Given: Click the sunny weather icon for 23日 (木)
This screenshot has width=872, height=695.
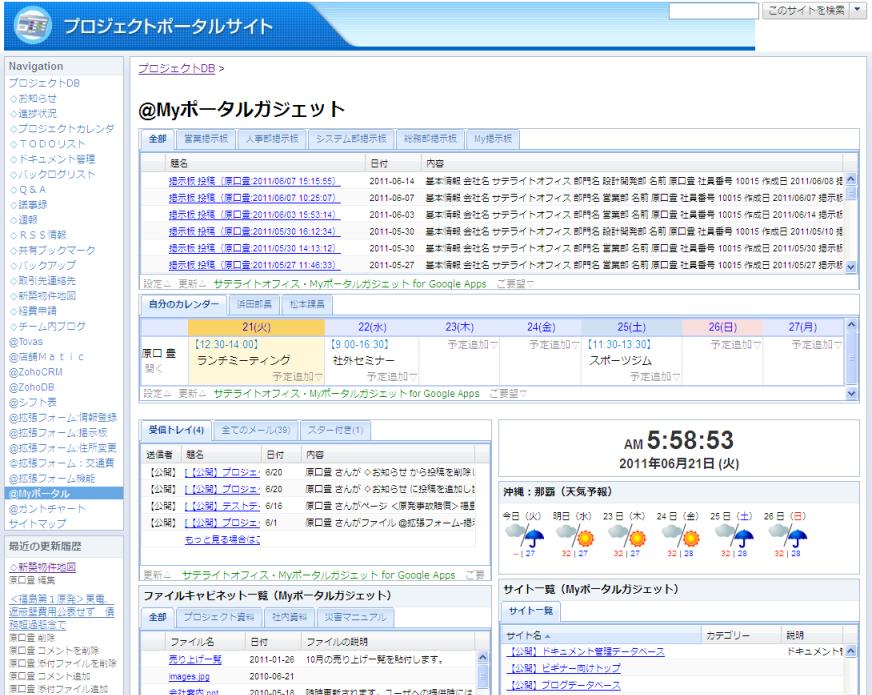Looking at the screenshot, I should click(631, 538).
